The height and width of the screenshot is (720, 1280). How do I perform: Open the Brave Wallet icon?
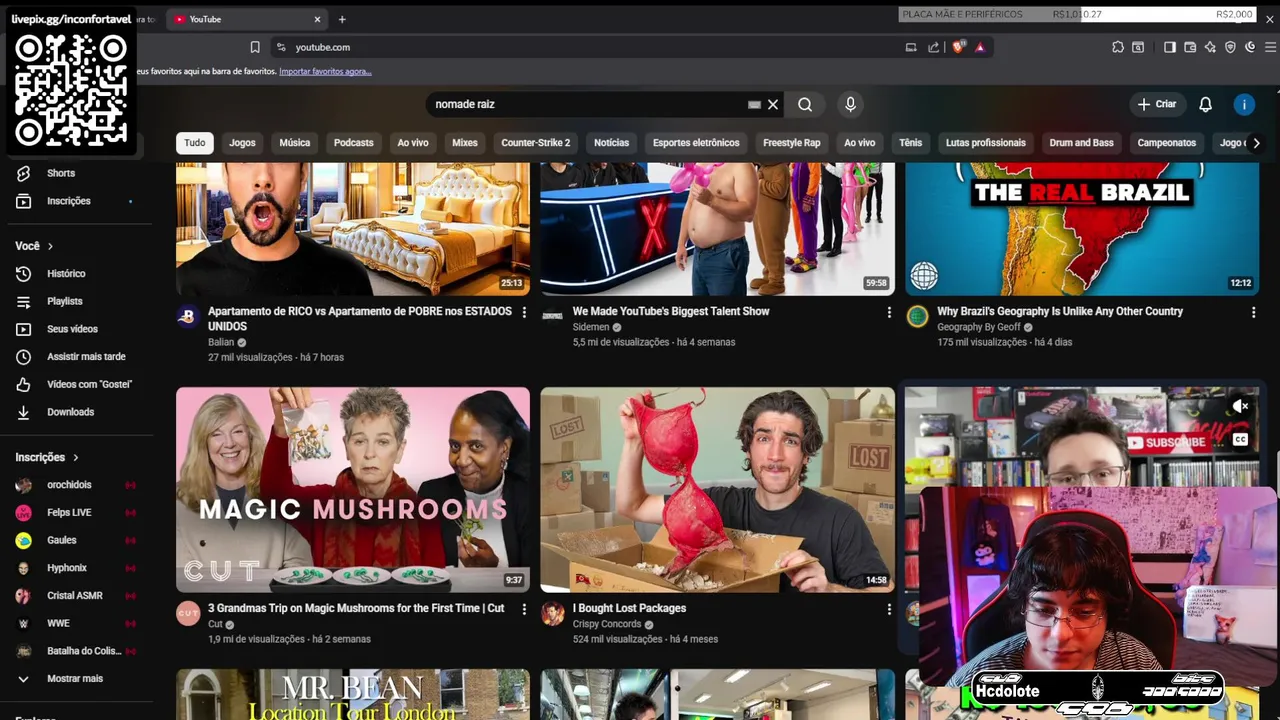1190,47
